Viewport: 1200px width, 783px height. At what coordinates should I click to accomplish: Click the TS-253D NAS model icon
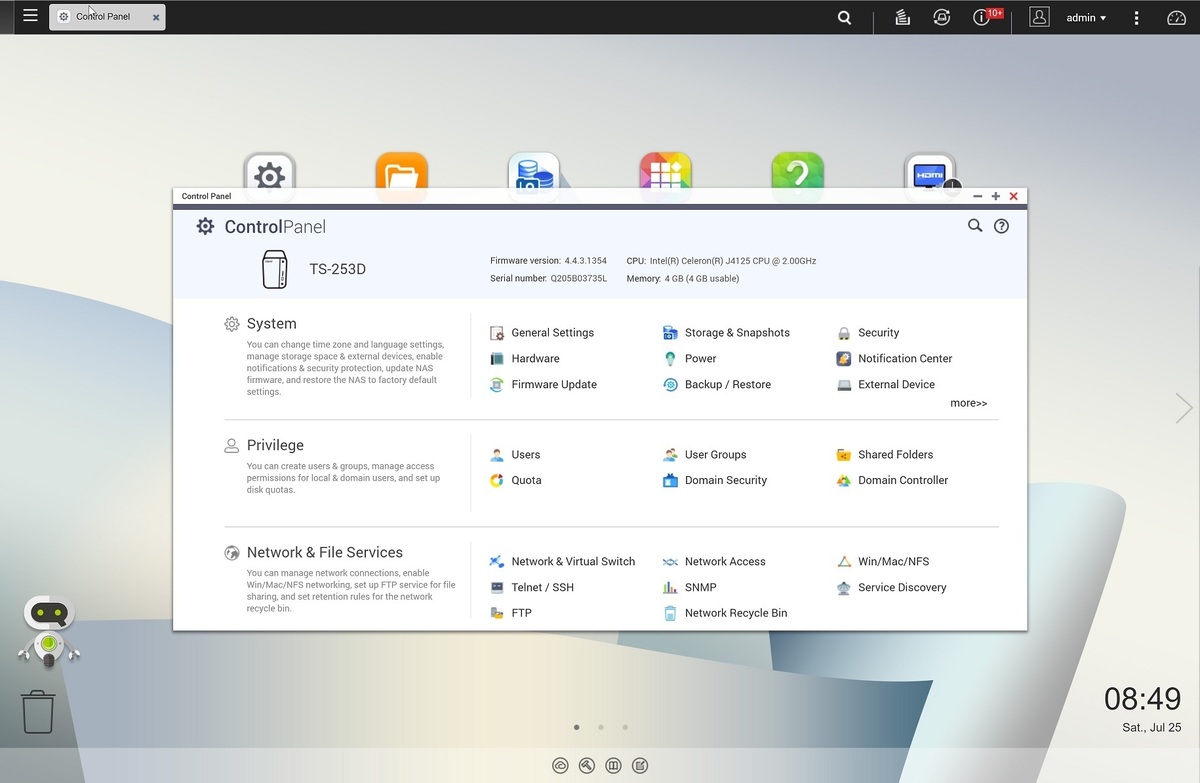(x=274, y=269)
